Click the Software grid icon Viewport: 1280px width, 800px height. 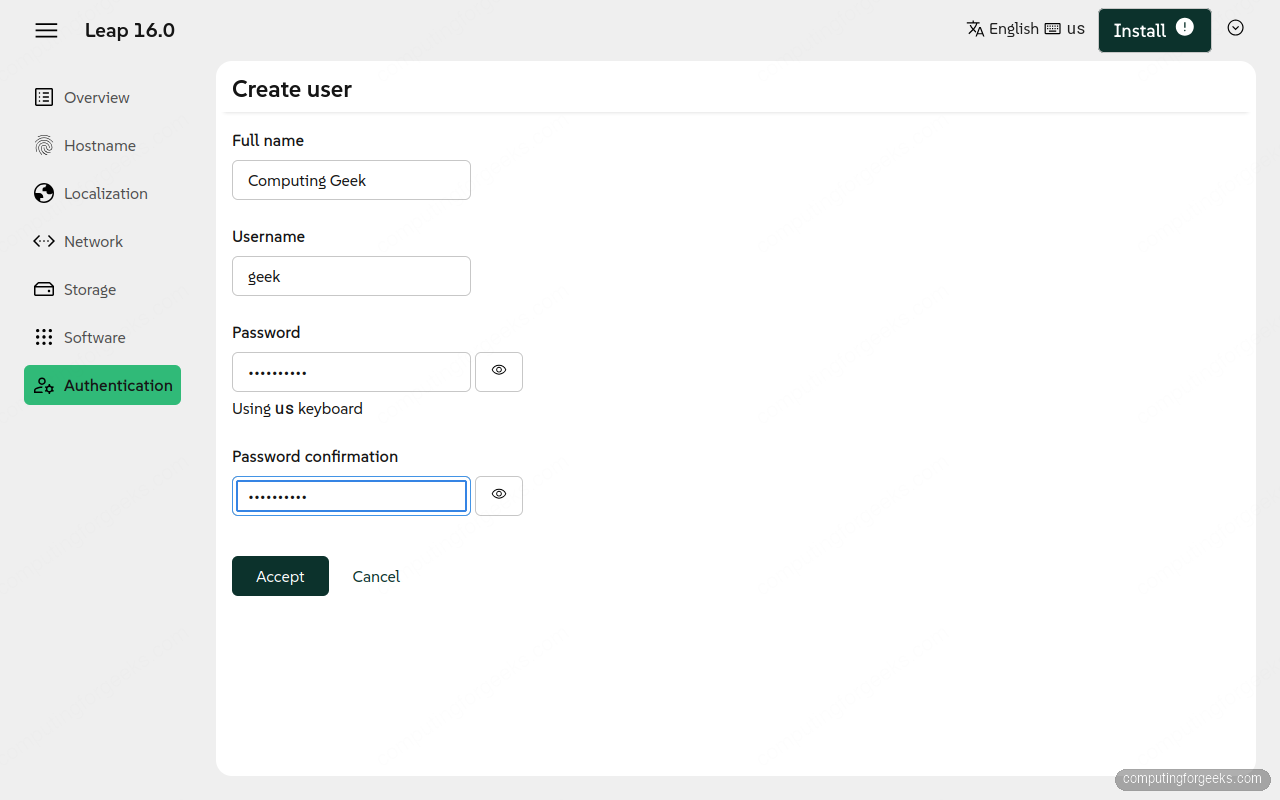pos(44,337)
